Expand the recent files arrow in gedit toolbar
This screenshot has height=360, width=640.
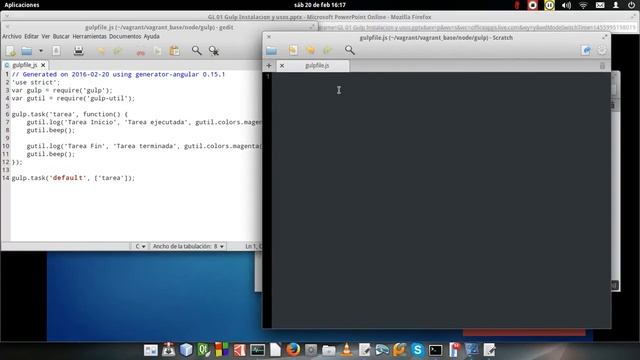click(x=41, y=51)
